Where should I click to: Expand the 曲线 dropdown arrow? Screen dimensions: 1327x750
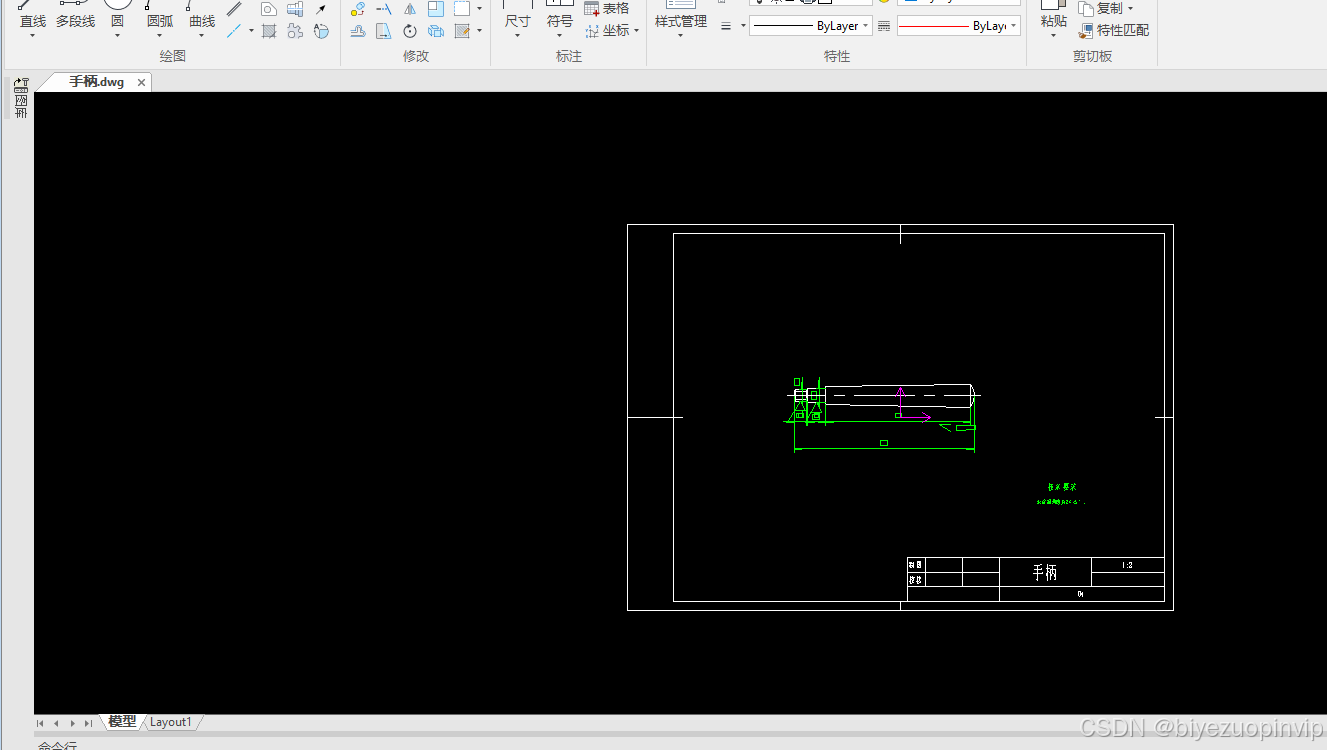pos(201,36)
